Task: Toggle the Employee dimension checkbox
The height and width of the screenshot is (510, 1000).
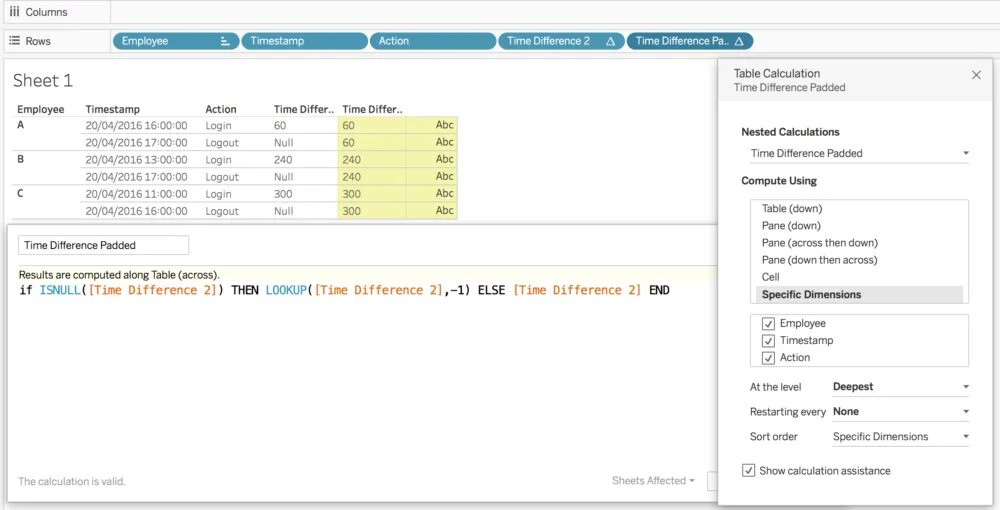Action: 768,323
